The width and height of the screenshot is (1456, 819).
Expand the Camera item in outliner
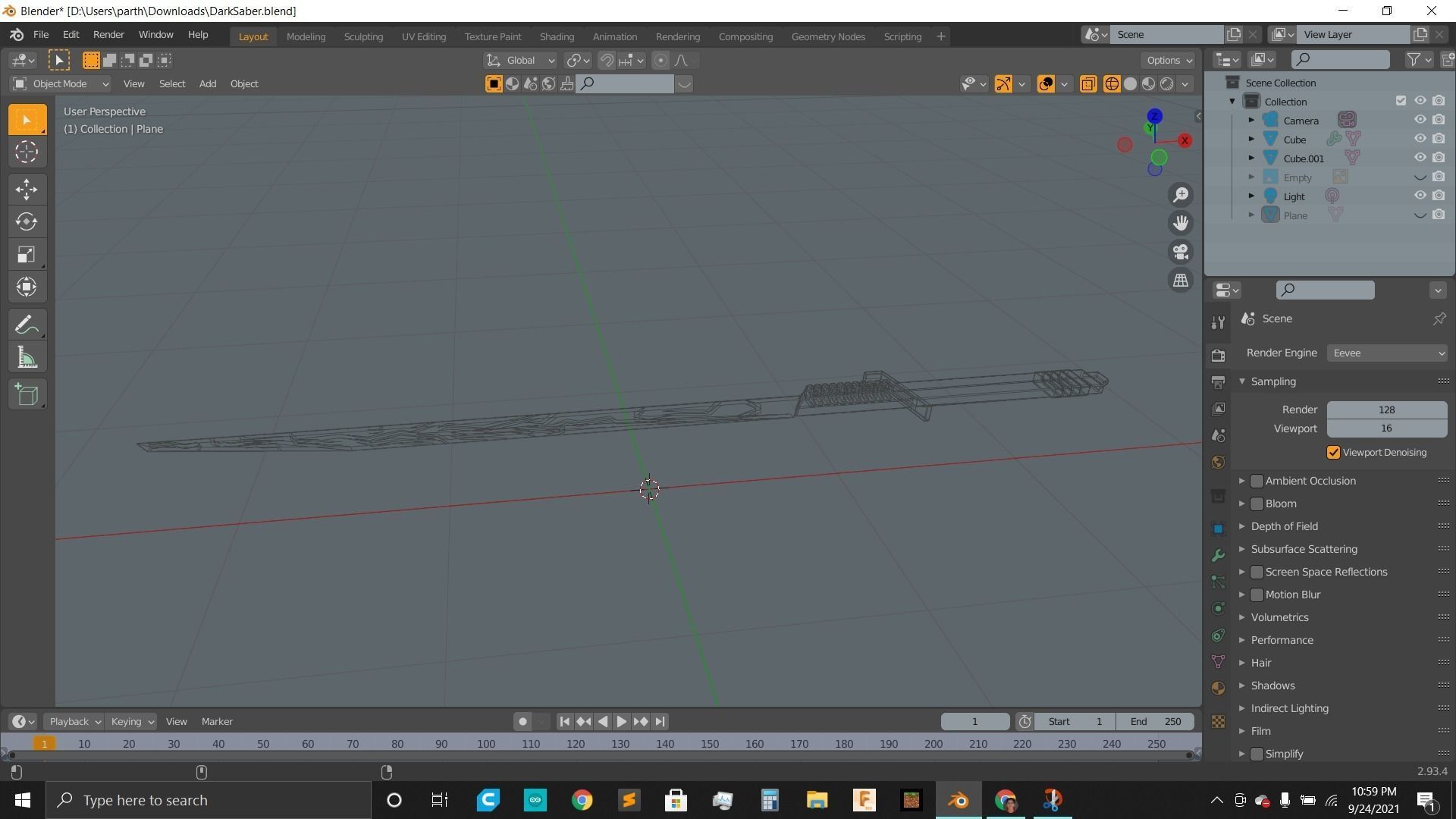pos(1251,121)
